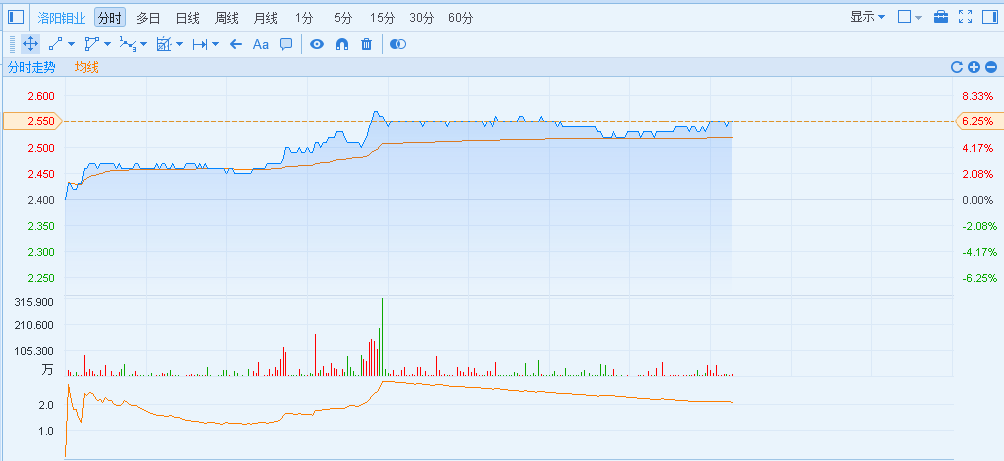This screenshot has height=461, width=1004.
Task: Click the 2.400 price axis label
Action: [x=41, y=200]
